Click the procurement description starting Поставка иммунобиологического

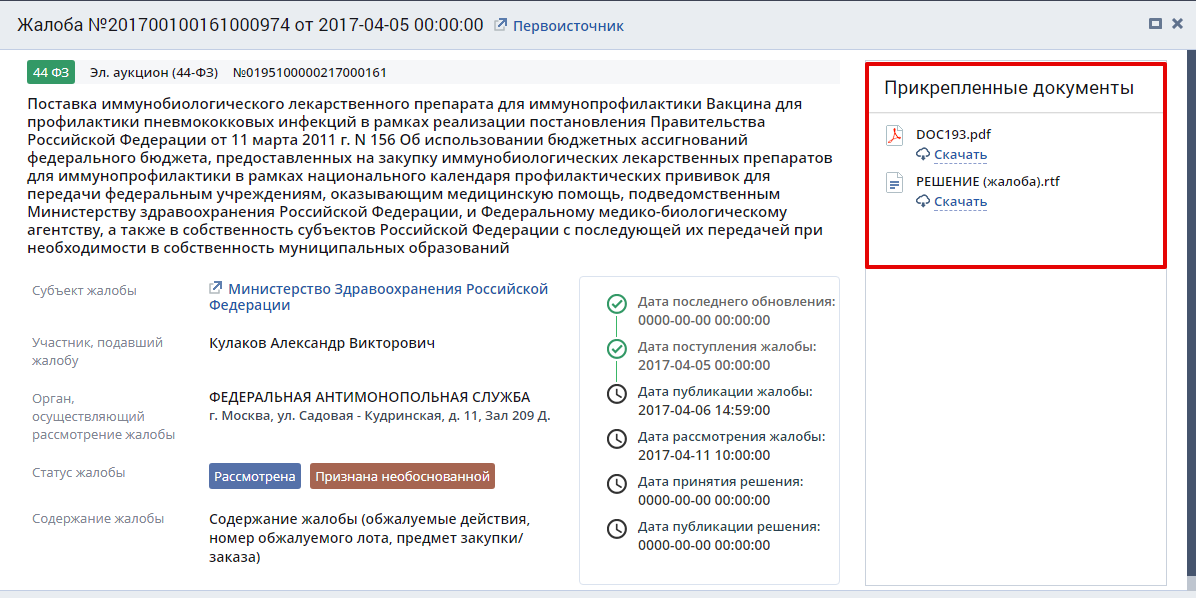(429, 176)
